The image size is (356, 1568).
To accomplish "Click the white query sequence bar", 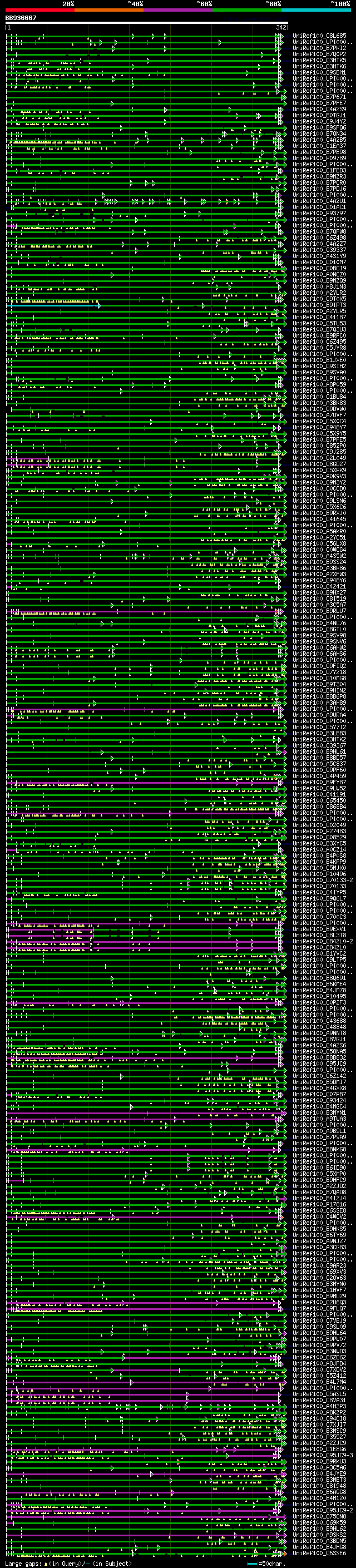I will 147,22.
